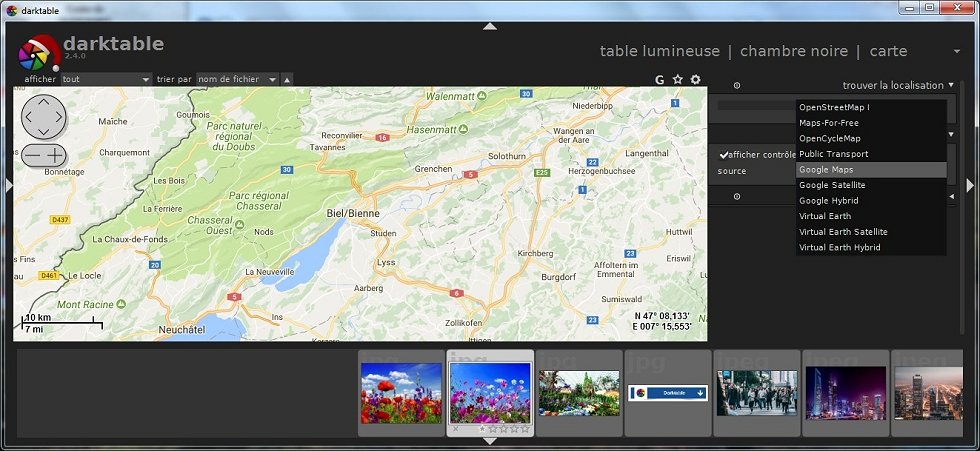
Task: Switch to chambre noire view
Action: (x=794, y=51)
